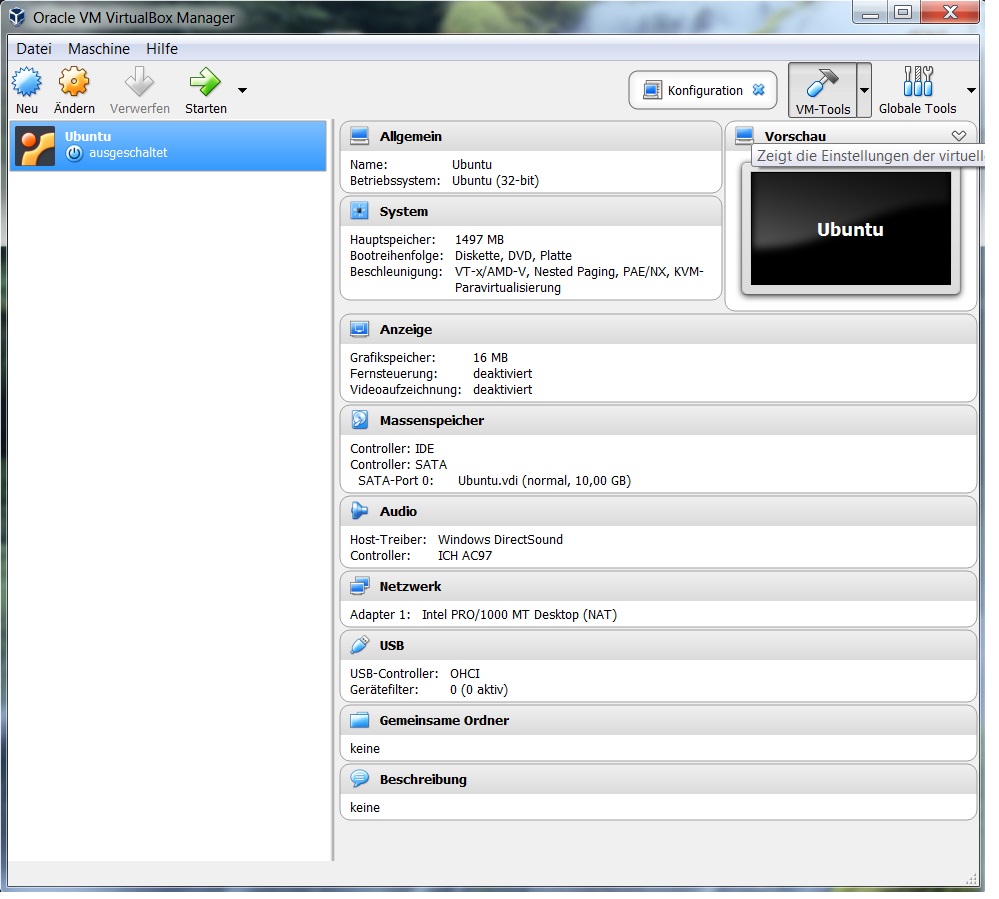Screen dimensions: 999x899
Task: Click Controller: SATA storage line
Action: [x=398, y=465]
